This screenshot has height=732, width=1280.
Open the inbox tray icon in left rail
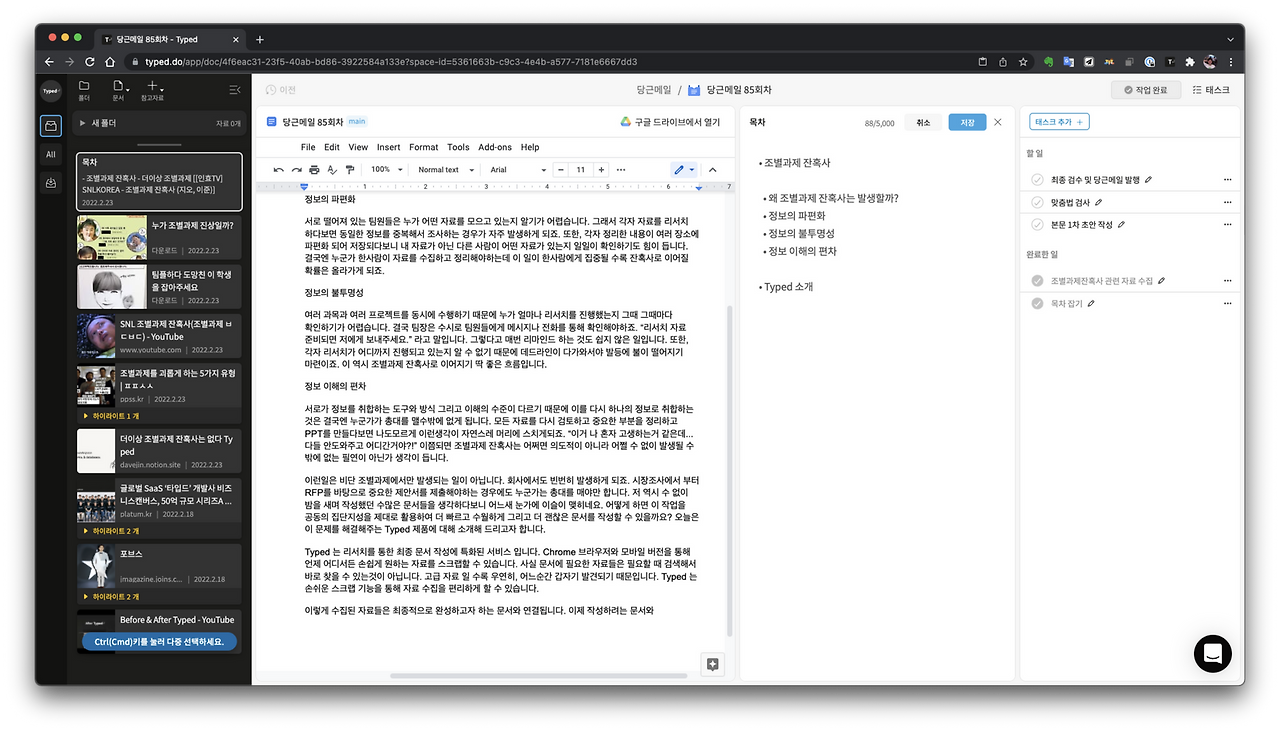click(x=51, y=125)
